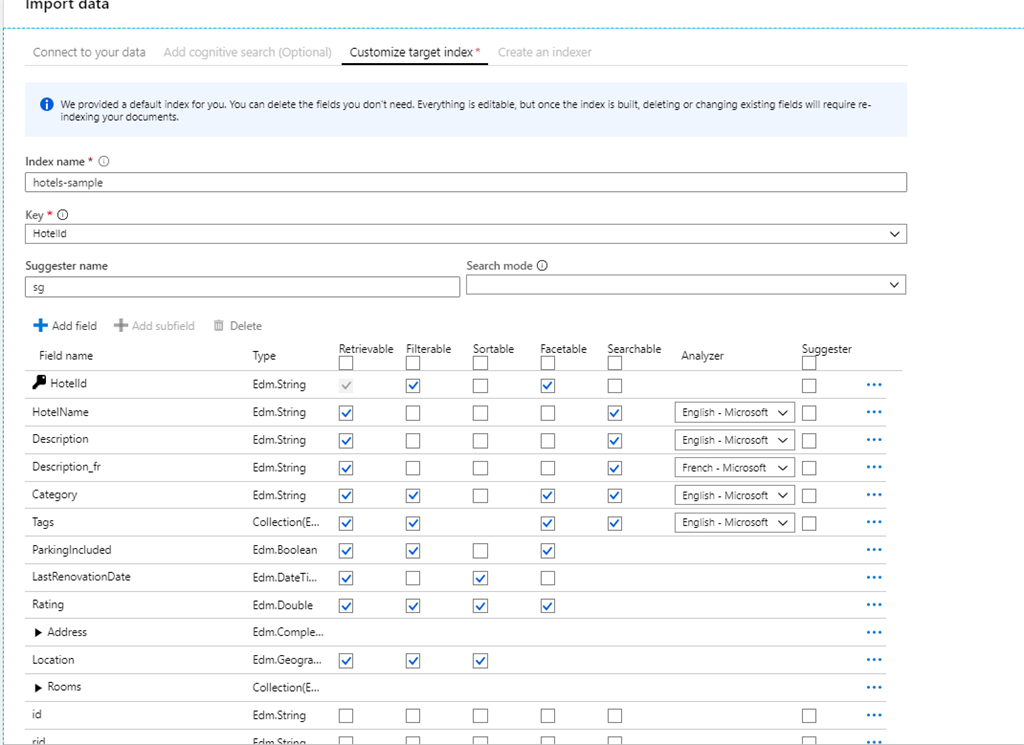The height and width of the screenshot is (745, 1024).
Task: Switch to the Connect to your data tab
Action: [88, 52]
